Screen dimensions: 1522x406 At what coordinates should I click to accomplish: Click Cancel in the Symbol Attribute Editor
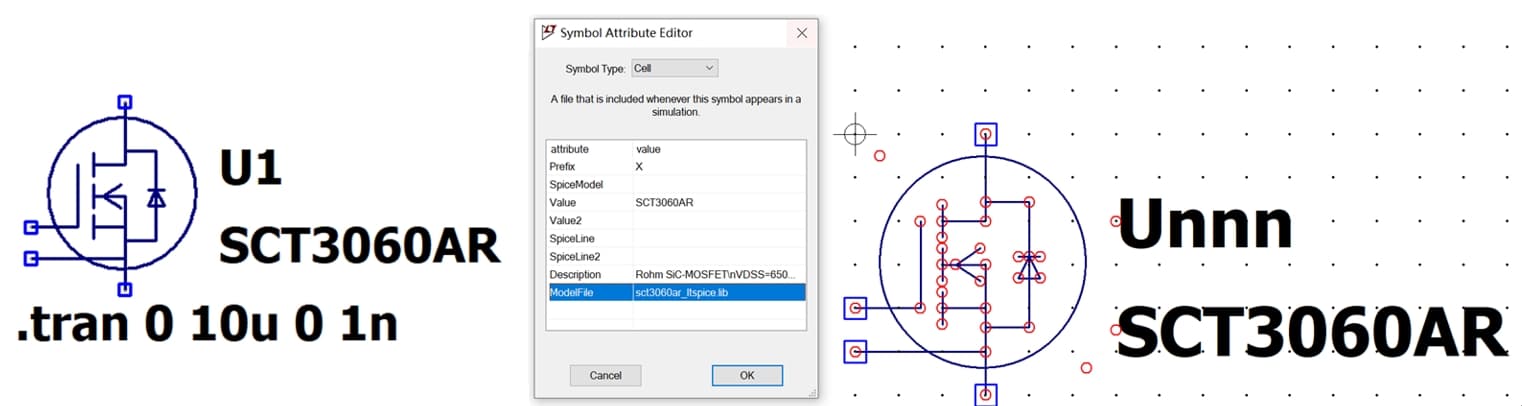tap(605, 375)
